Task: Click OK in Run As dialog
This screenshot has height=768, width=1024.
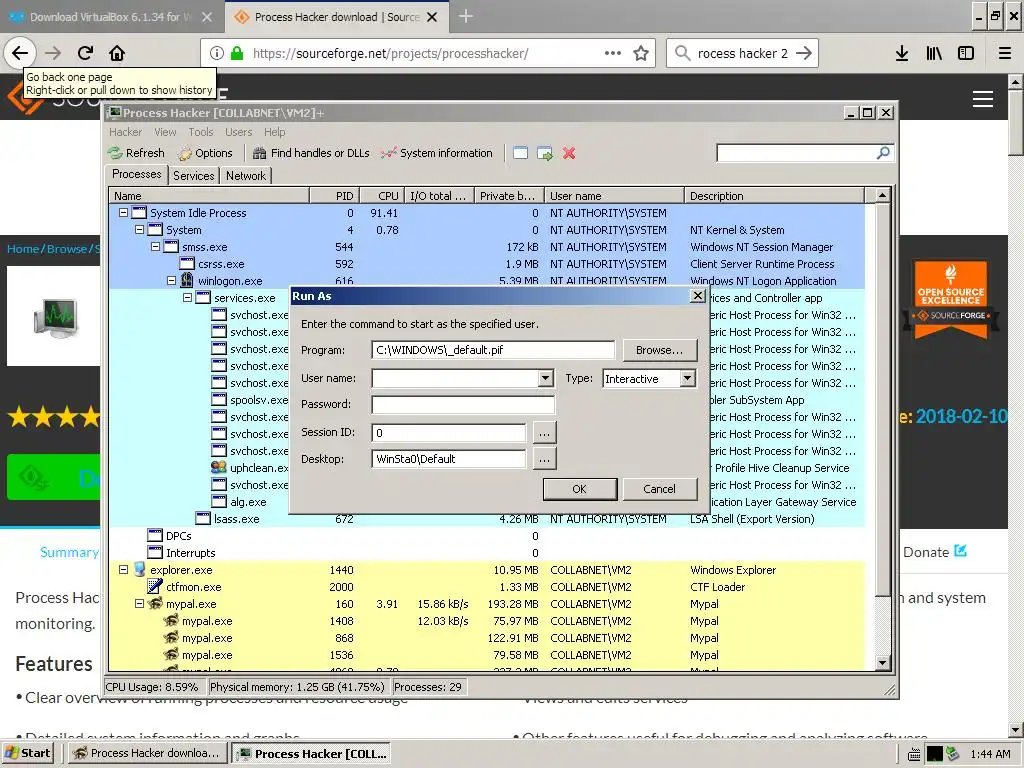Action: click(580, 489)
